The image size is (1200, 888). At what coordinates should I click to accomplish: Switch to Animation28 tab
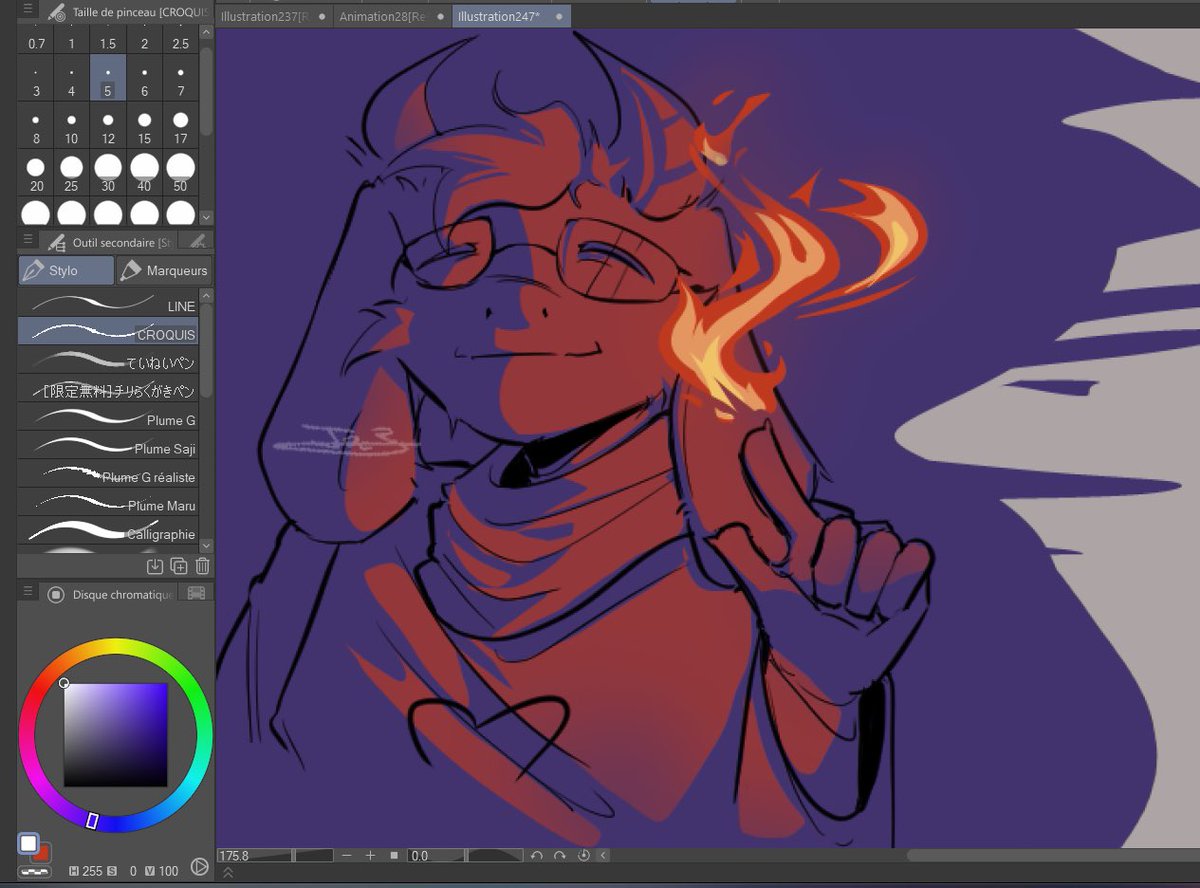[x=391, y=17]
